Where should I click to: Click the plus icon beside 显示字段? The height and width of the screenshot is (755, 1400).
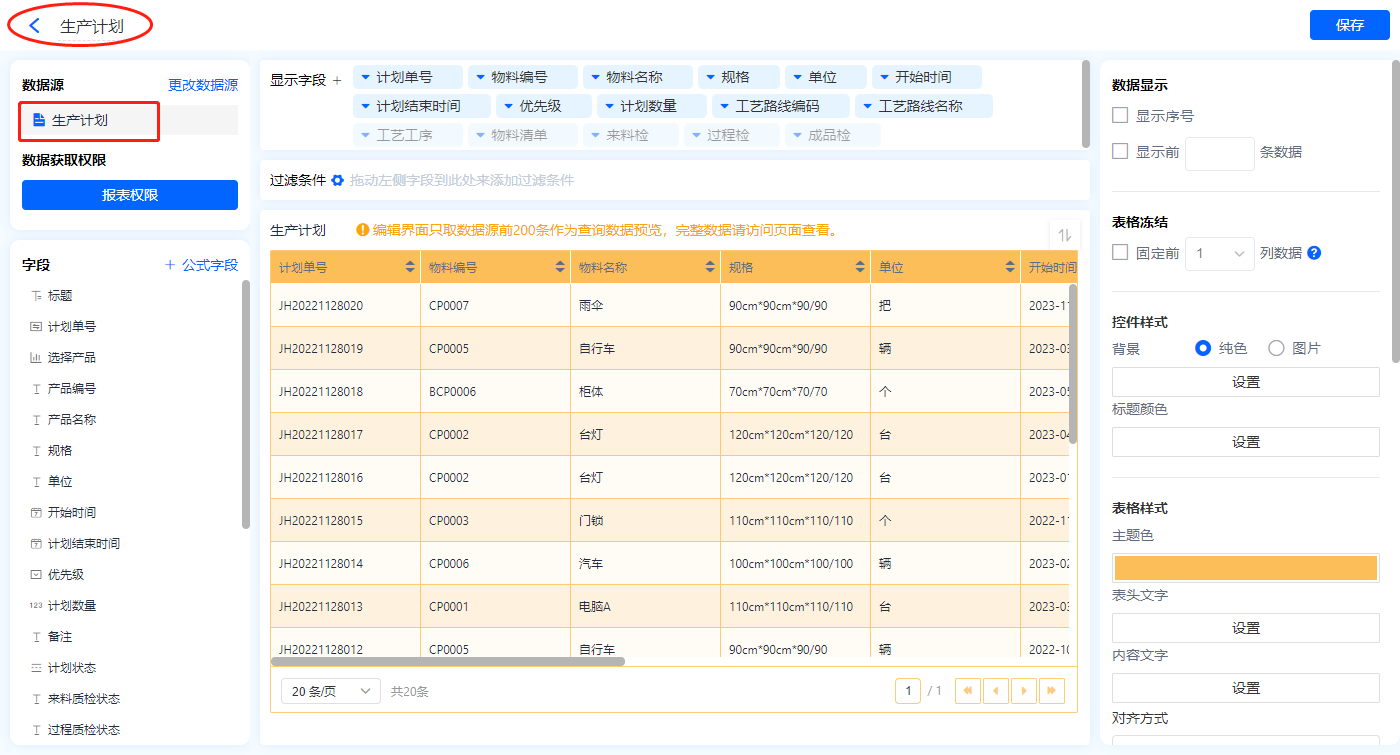pyautogui.click(x=337, y=81)
